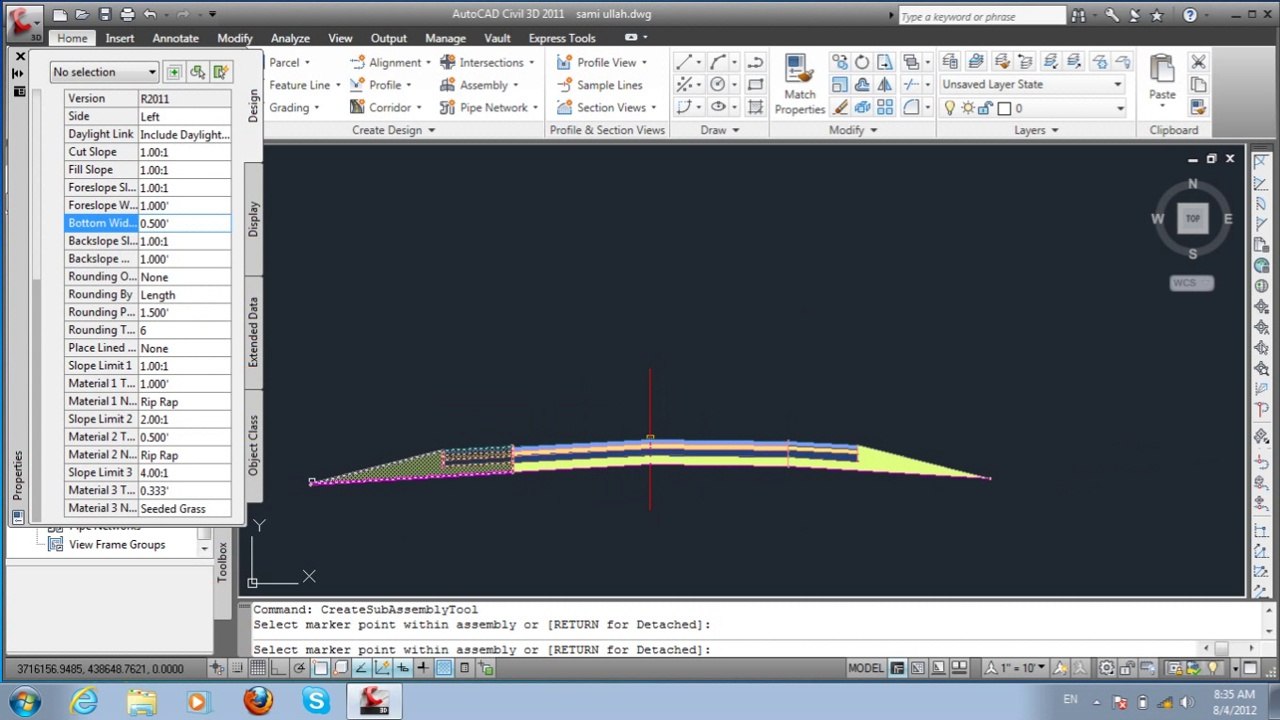This screenshot has height=720, width=1280.
Task: Open the Unsaved Layer State dropdown
Action: point(1032,84)
